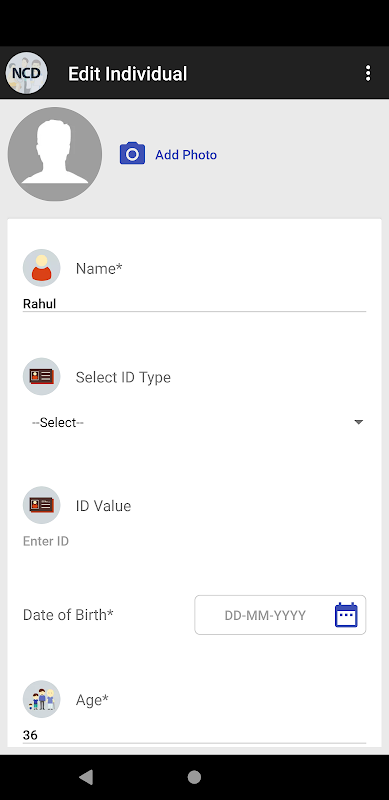
Task: Click the Edit Individual title
Action: (128, 74)
